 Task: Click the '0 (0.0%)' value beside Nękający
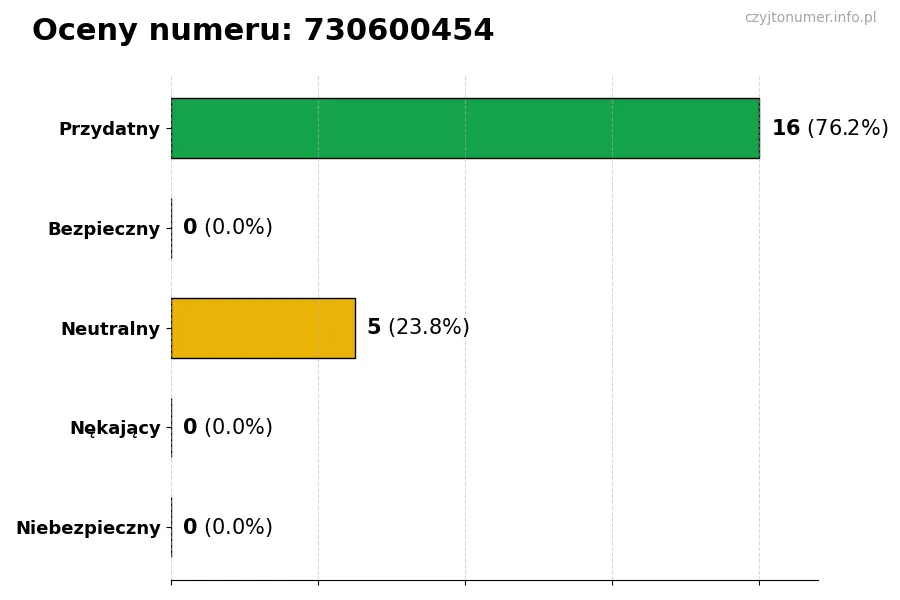pyautogui.click(x=227, y=427)
